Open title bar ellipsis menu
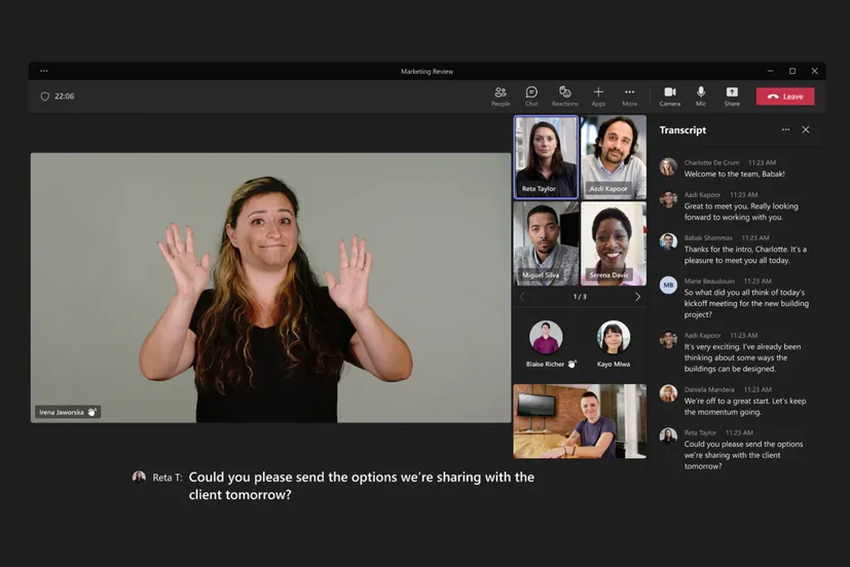This screenshot has height=567, width=850. (x=44, y=71)
